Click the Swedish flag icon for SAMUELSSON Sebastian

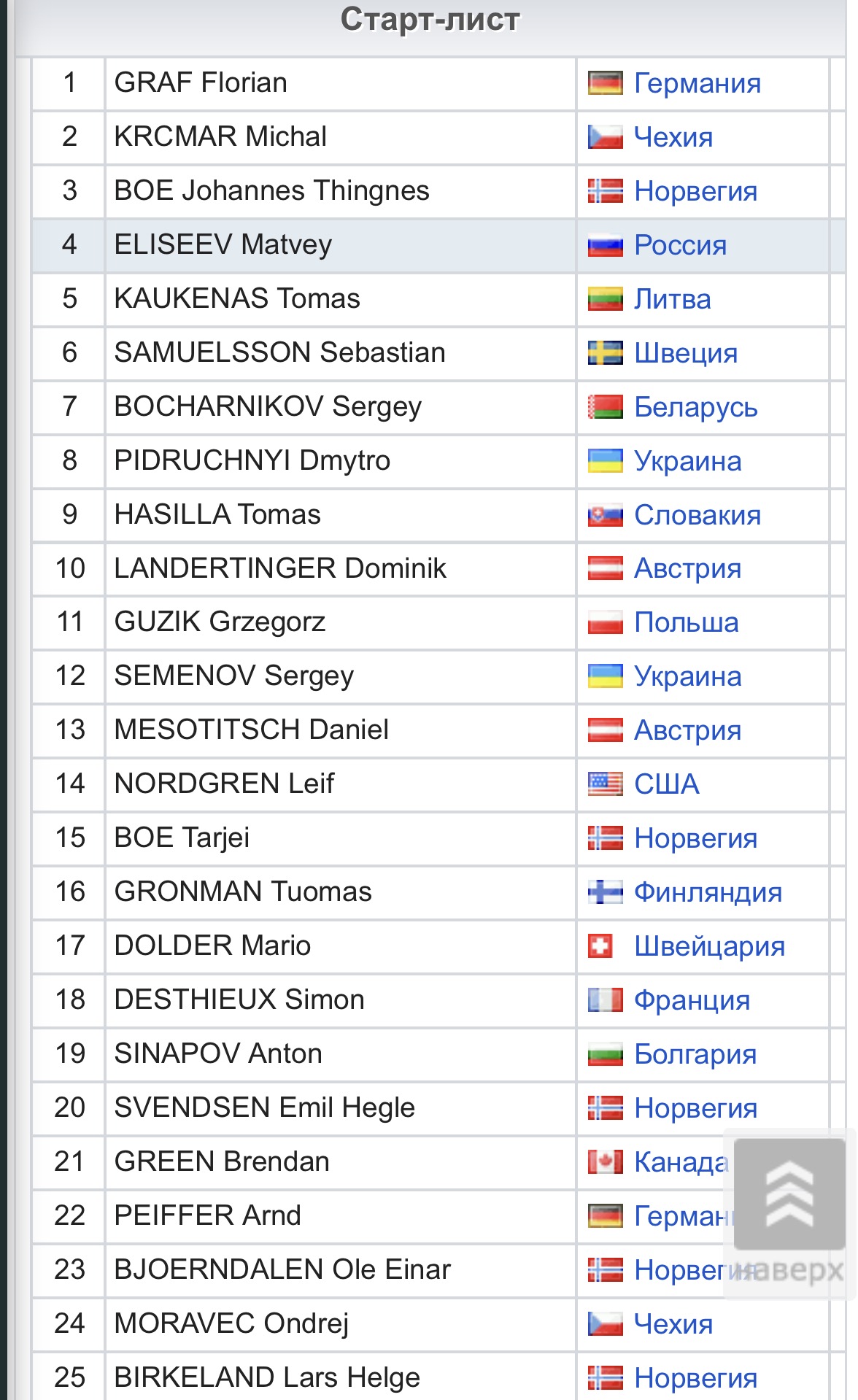click(605, 354)
